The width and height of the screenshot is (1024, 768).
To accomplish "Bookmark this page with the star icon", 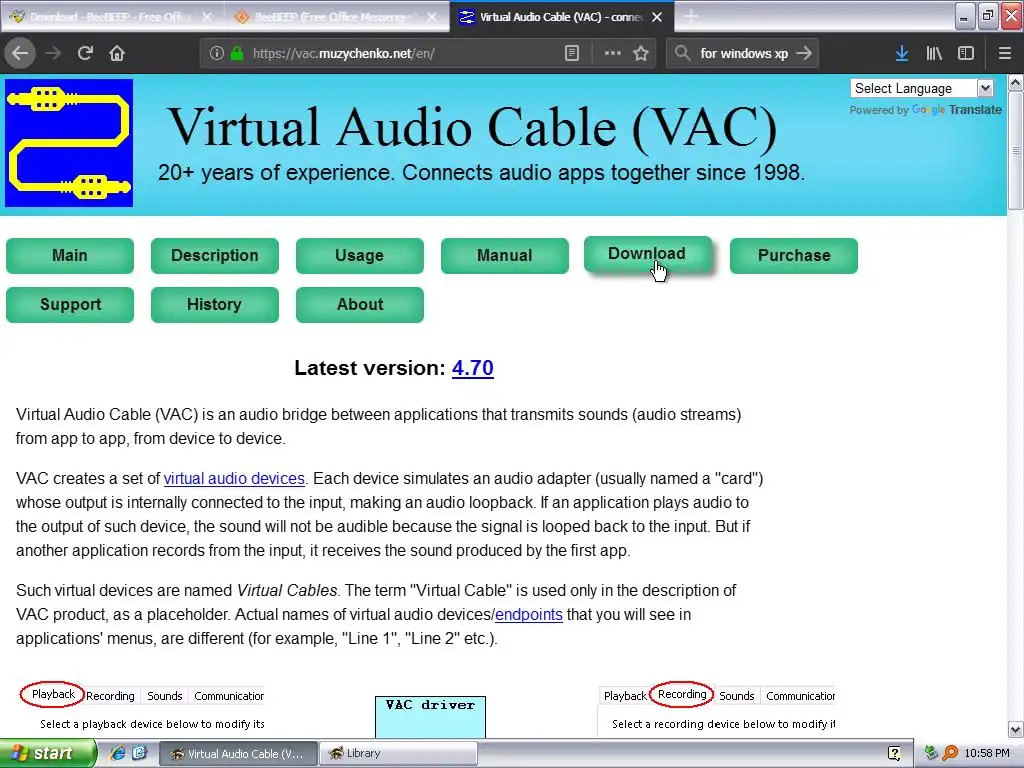I will (x=641, y=53).
